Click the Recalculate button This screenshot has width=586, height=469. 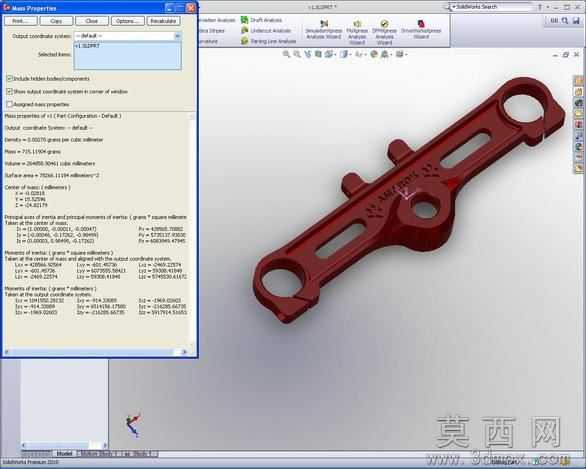pos(163,21)
